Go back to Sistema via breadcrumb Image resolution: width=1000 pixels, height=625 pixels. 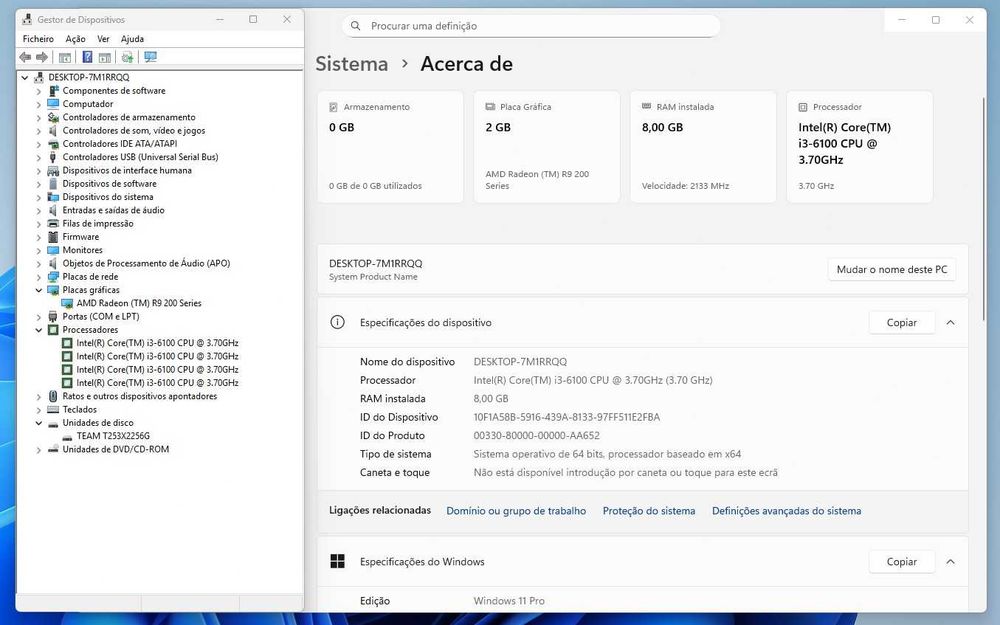coord(351,64)
